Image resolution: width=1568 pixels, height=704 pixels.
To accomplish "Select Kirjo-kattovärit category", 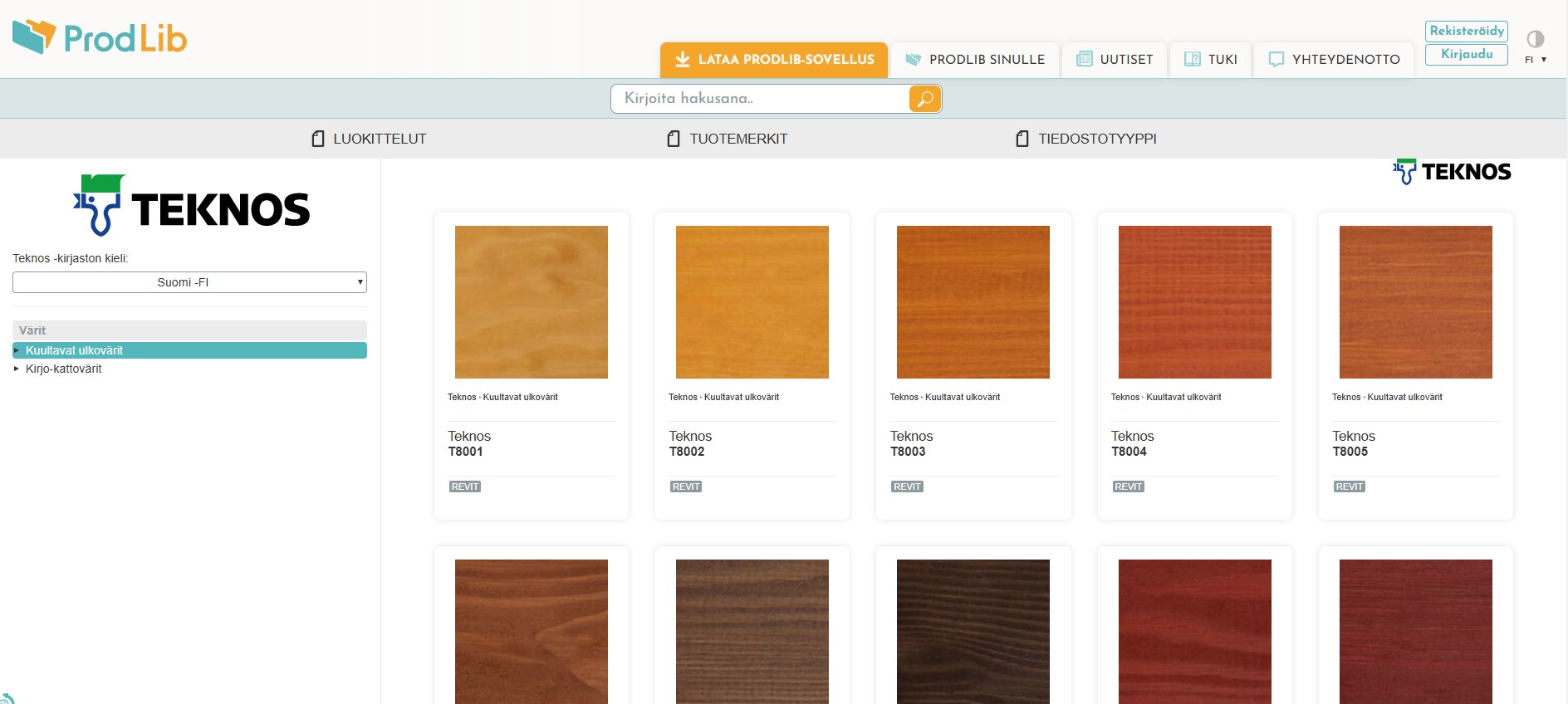I will point(63,369).
